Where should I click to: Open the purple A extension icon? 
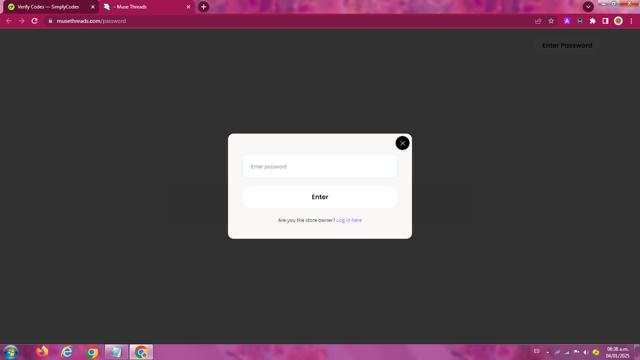(x=567, y=21)
